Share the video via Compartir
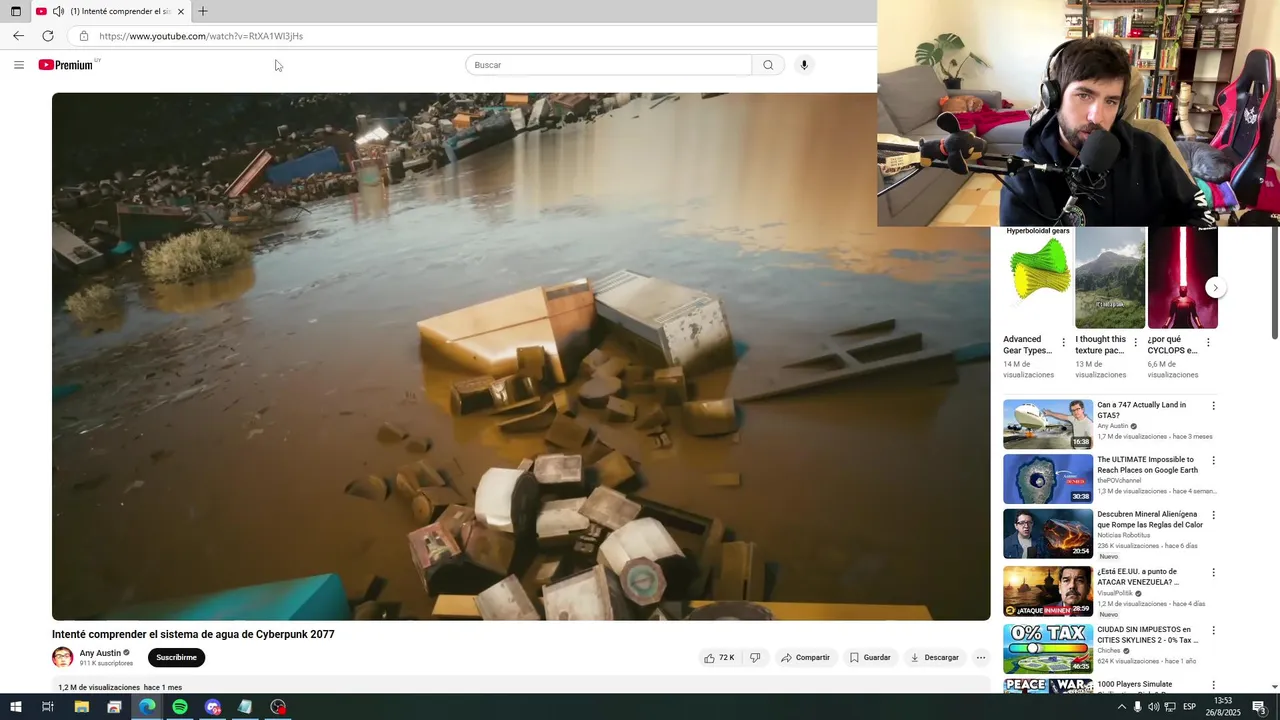The image size is (1280, 720). [x=805, y=658]
